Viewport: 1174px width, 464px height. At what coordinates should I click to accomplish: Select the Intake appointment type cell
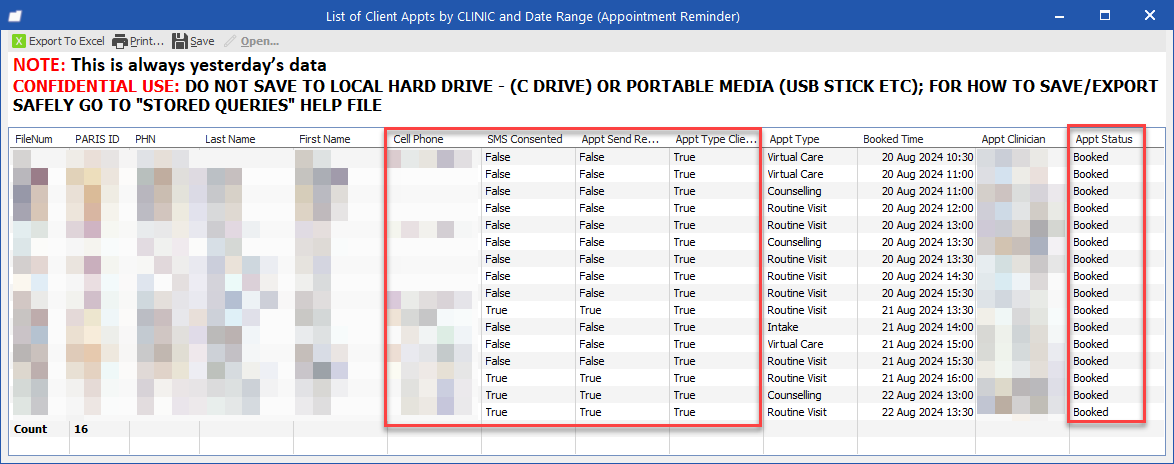pos(783,327)
